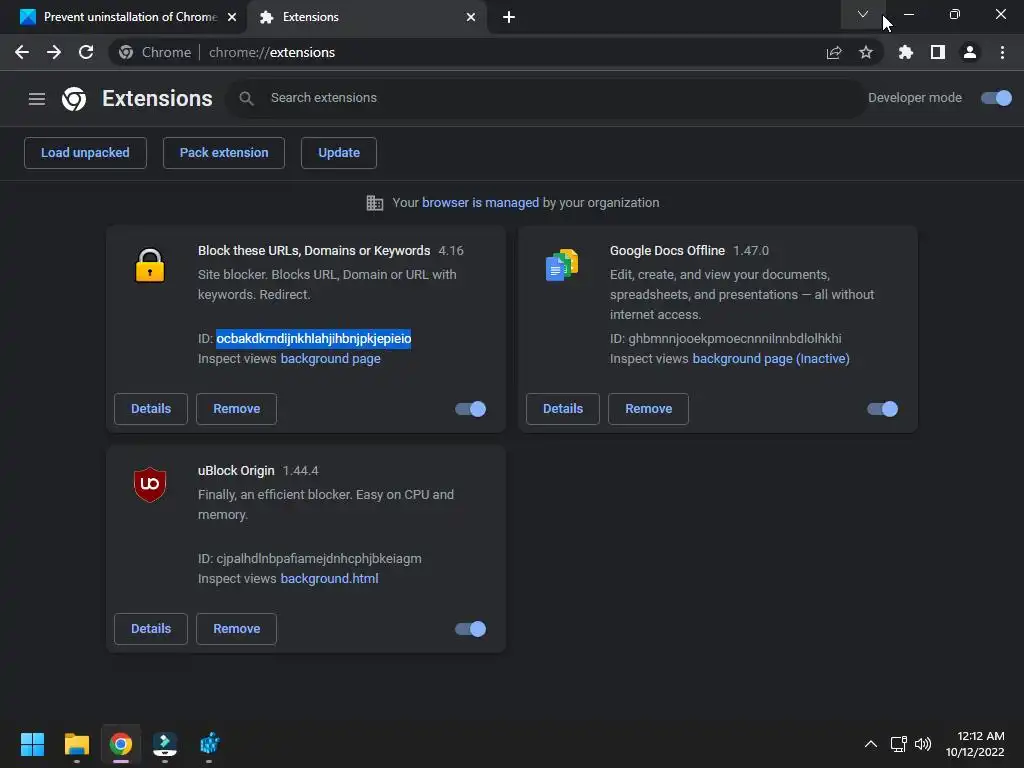Viewport: 1024px width, 768px height.
Task: Inspect background page of Block these URLs
Action: pos(330,359)
